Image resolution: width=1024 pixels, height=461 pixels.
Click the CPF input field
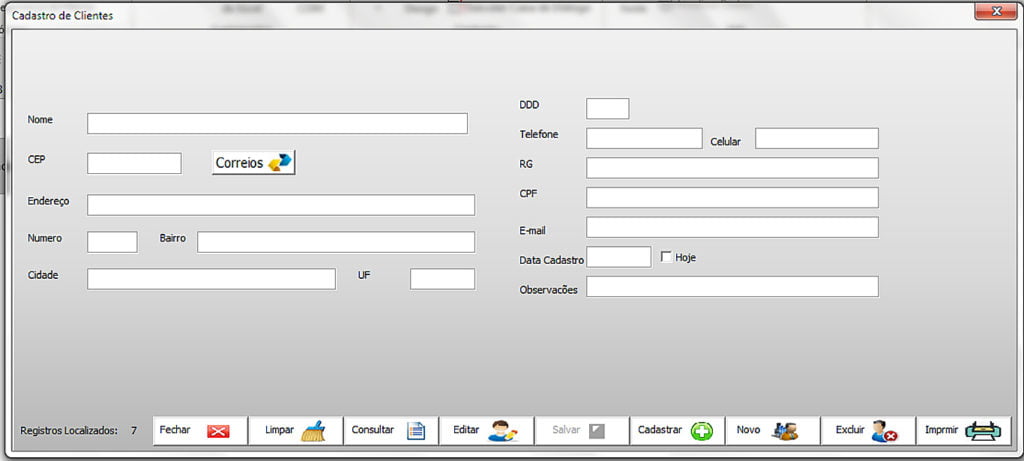tap(732, 197)
